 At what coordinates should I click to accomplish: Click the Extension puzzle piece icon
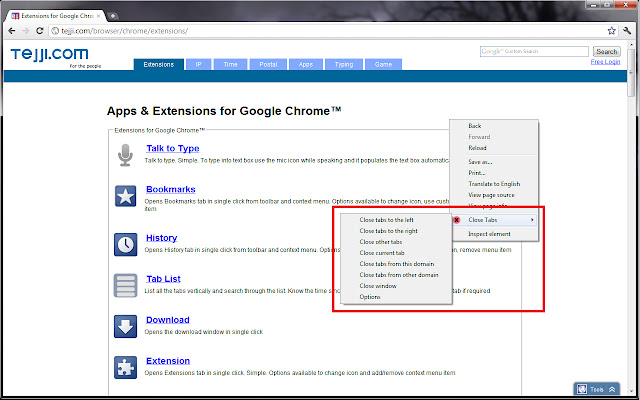[126, 367]
